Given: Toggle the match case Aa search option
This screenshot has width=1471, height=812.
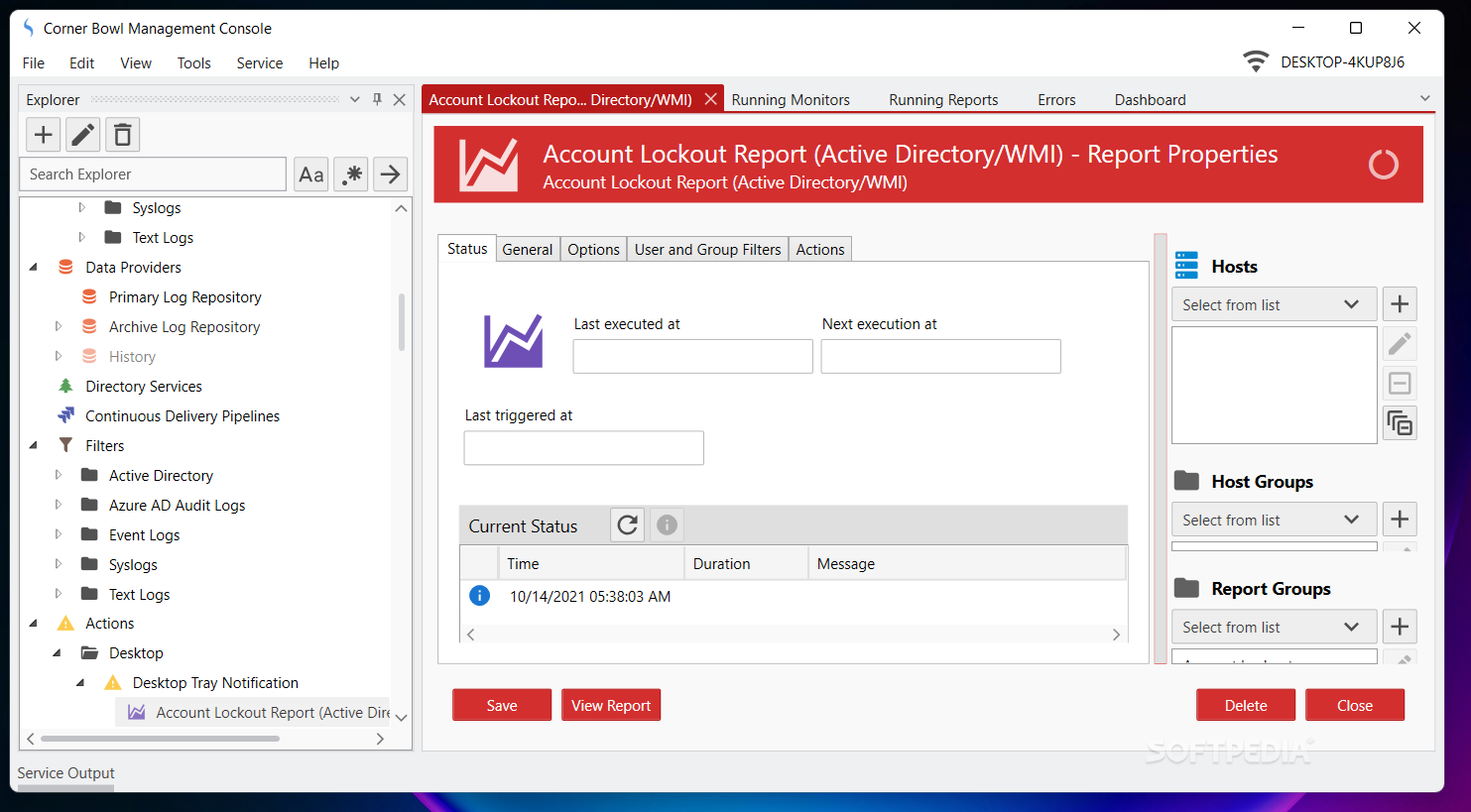Looking at the screenshot, I should 311,174.
